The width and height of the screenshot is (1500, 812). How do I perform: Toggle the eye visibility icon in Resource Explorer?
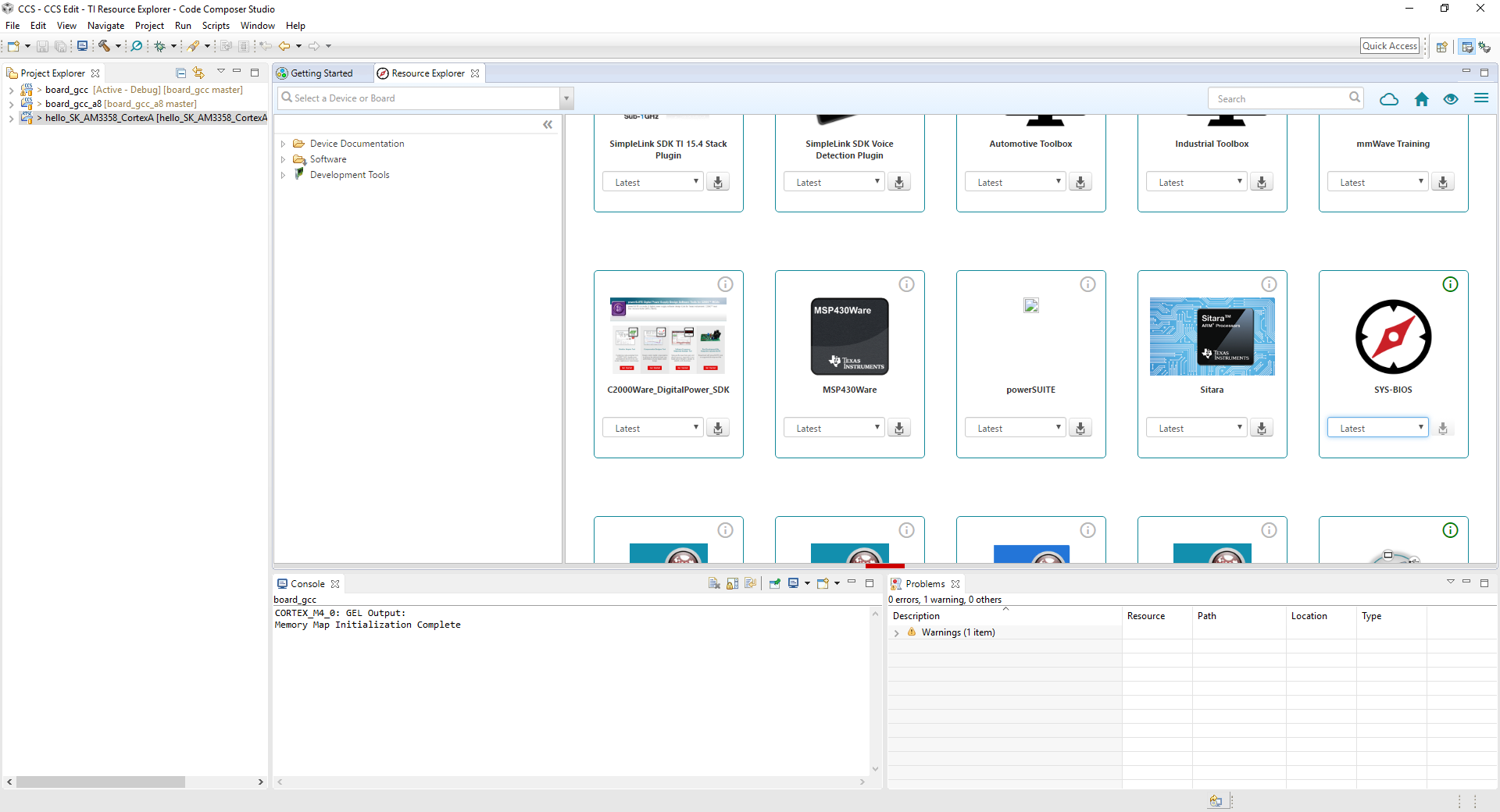click(1451, 99)
